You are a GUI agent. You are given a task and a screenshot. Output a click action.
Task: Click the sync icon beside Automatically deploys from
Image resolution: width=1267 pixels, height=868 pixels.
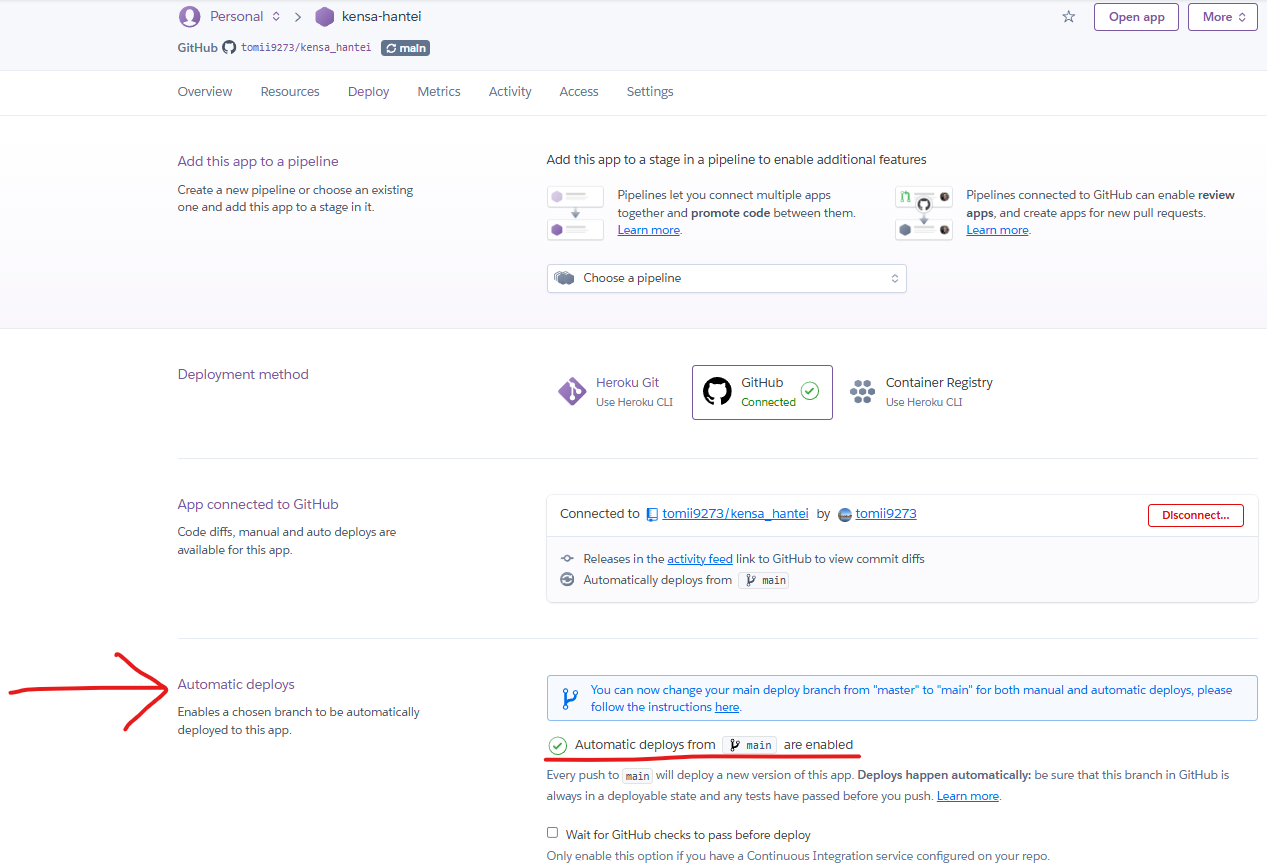[x=567, y=579]
